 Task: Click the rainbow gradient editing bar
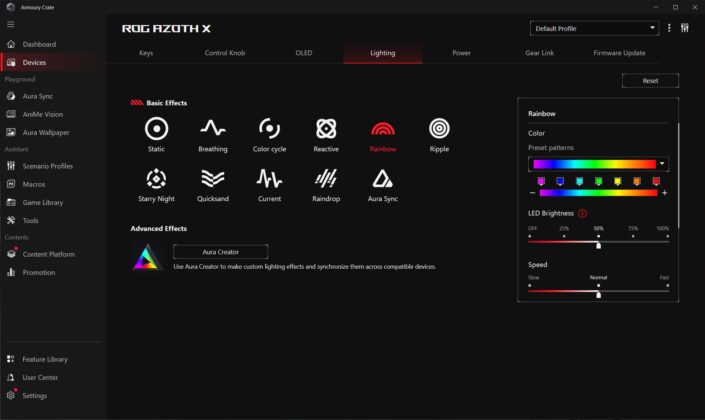598,193
